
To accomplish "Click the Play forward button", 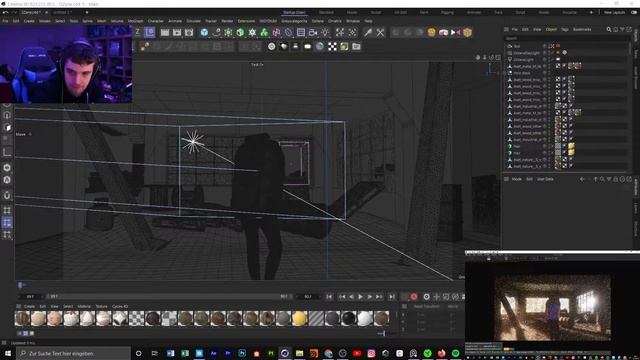I will (360, 297).
